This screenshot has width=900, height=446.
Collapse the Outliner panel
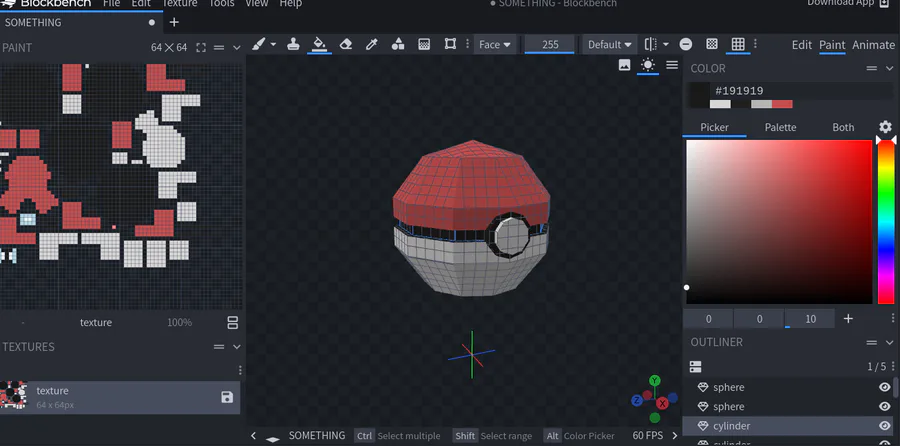pyautogui.click(x=889, y=343)
